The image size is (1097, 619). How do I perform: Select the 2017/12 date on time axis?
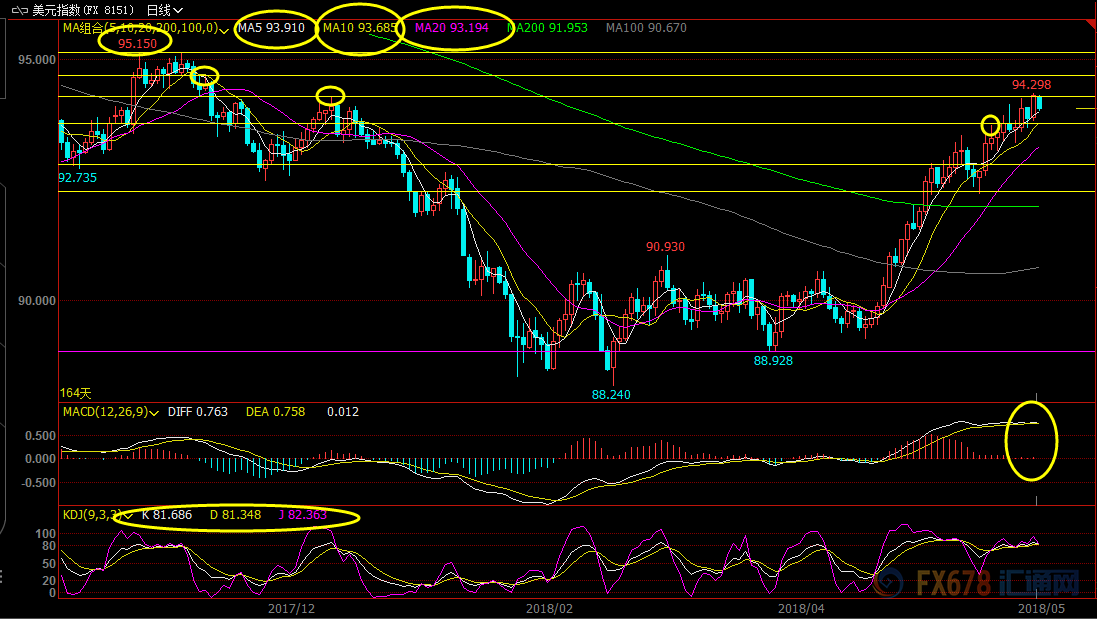pyautogui.click(x=291, y=607)
